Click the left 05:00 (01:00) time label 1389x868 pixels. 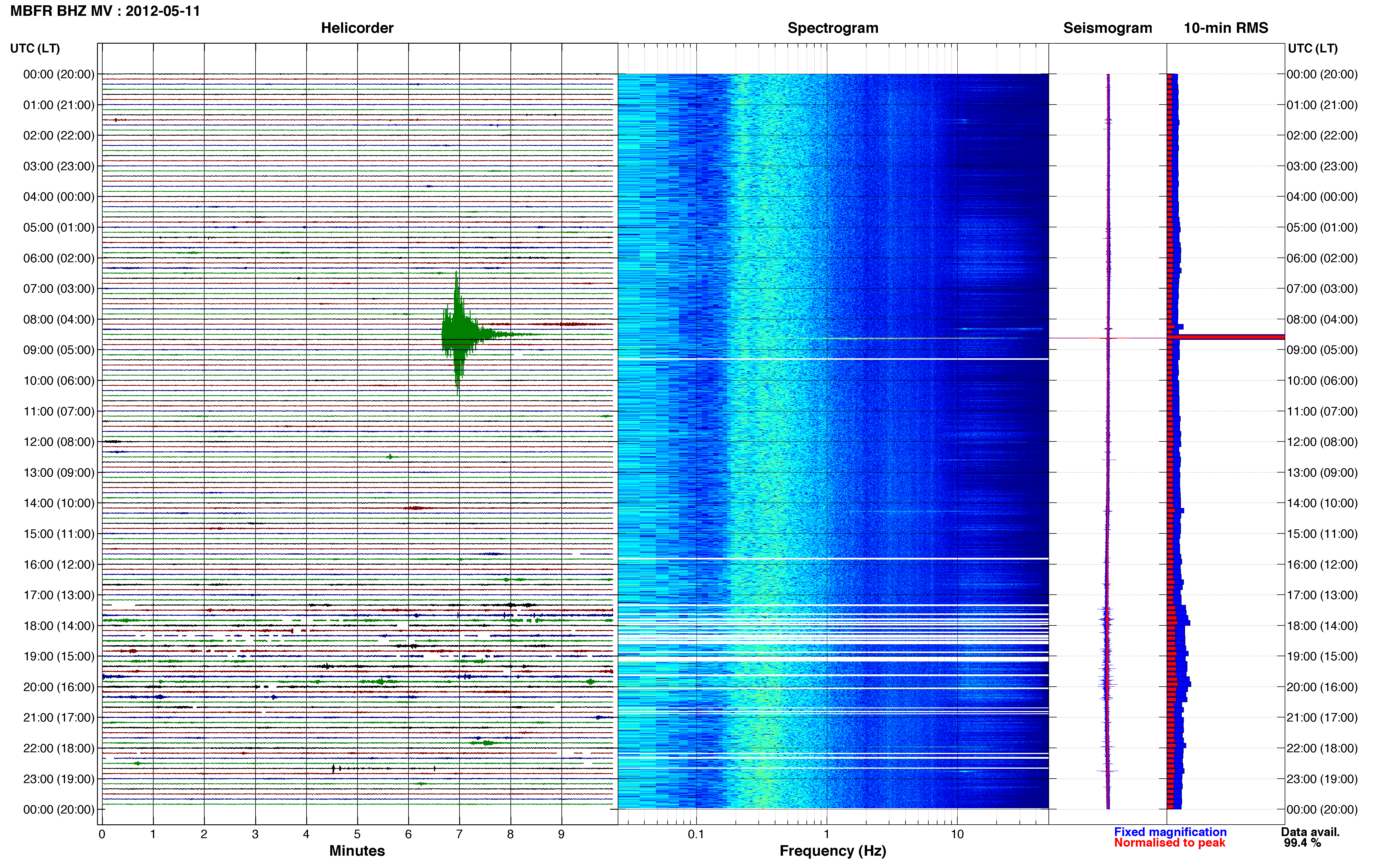(59, 227)
